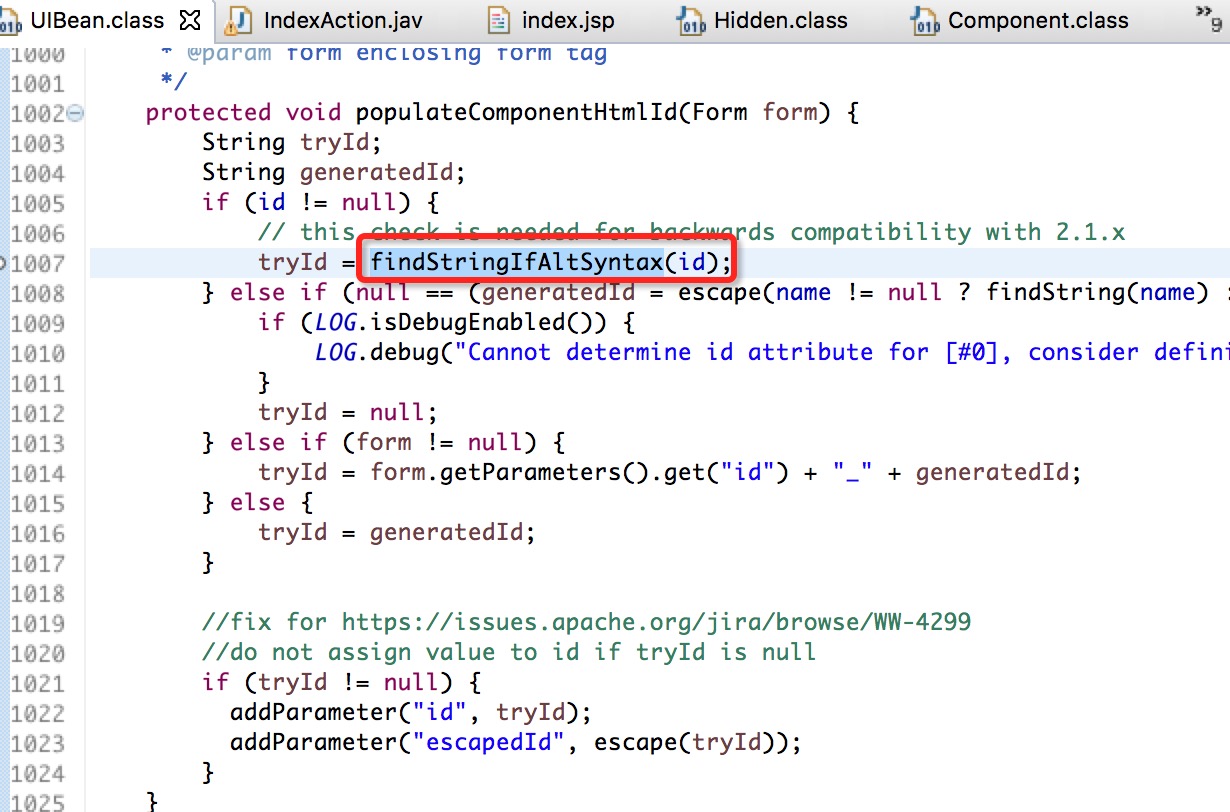Click line number 1021 in the gutter

click(x=38, y=683)
